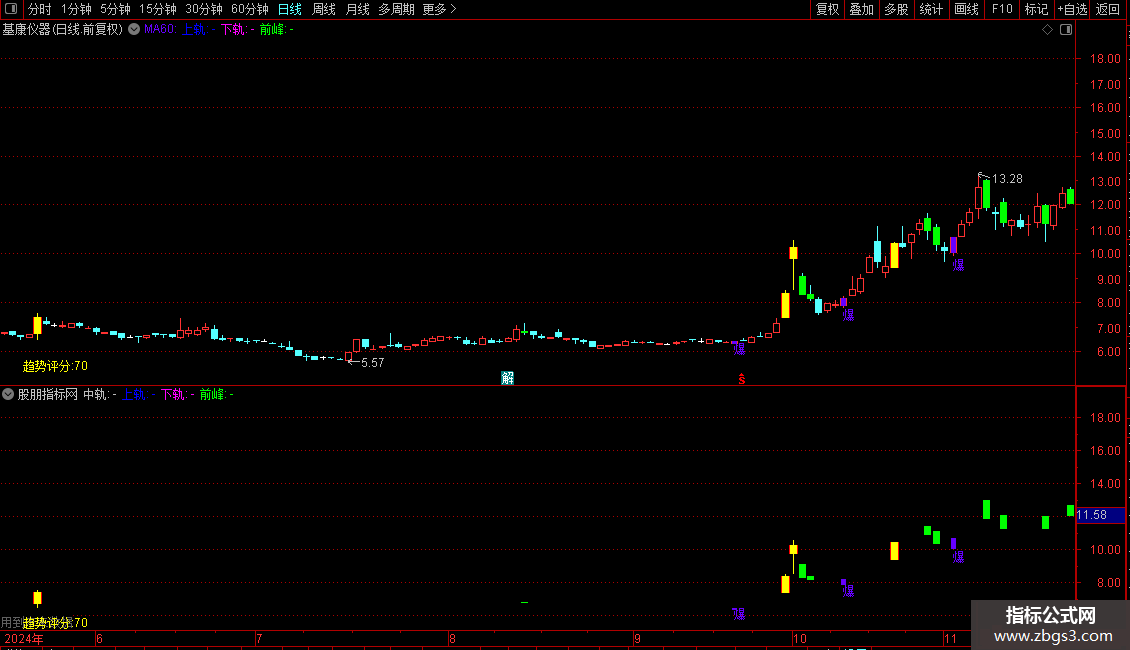The height and width of the screenshot is (650, 1130).
Task: Add stock with +自选 button
Action: [1072, 9]
